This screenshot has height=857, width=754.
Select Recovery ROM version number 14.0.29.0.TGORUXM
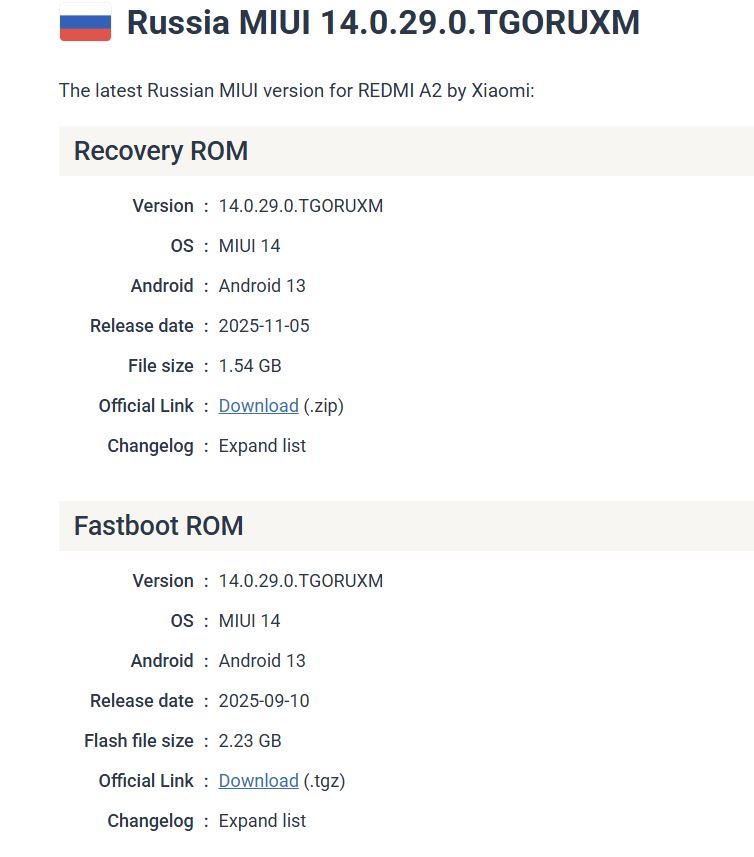click(301, 206)
